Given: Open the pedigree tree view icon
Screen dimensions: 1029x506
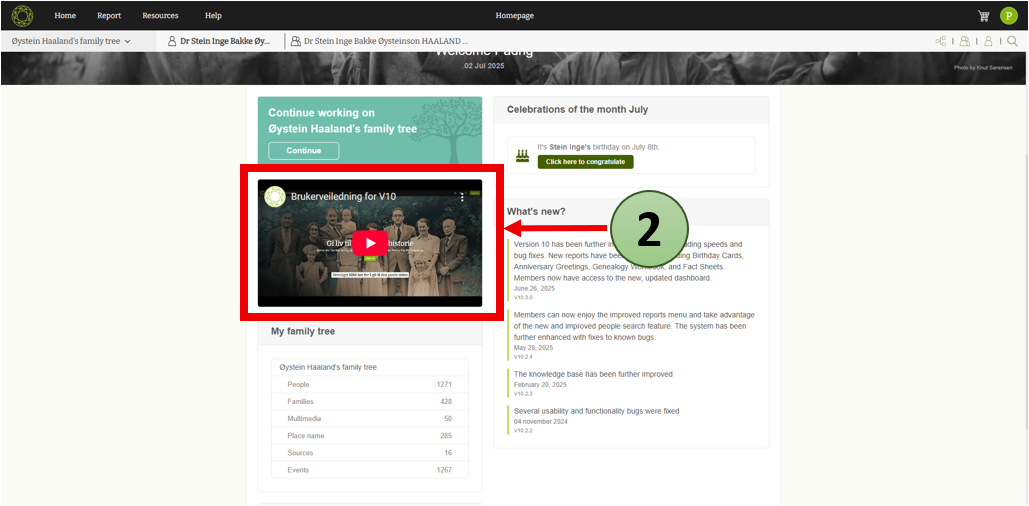Looking at the screenshot, I should [940, 41].
